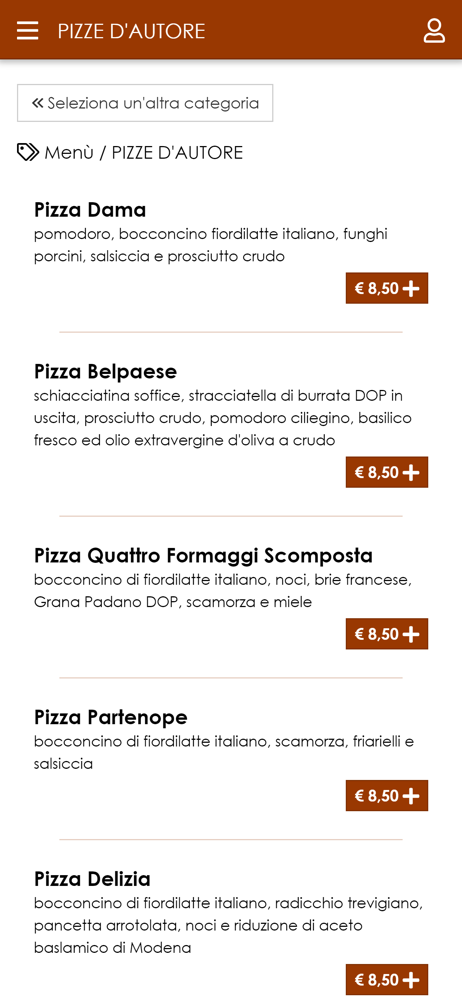Select Pizza Delizia title
This screenshot has width=462, height=1000.
coord(92,879)
